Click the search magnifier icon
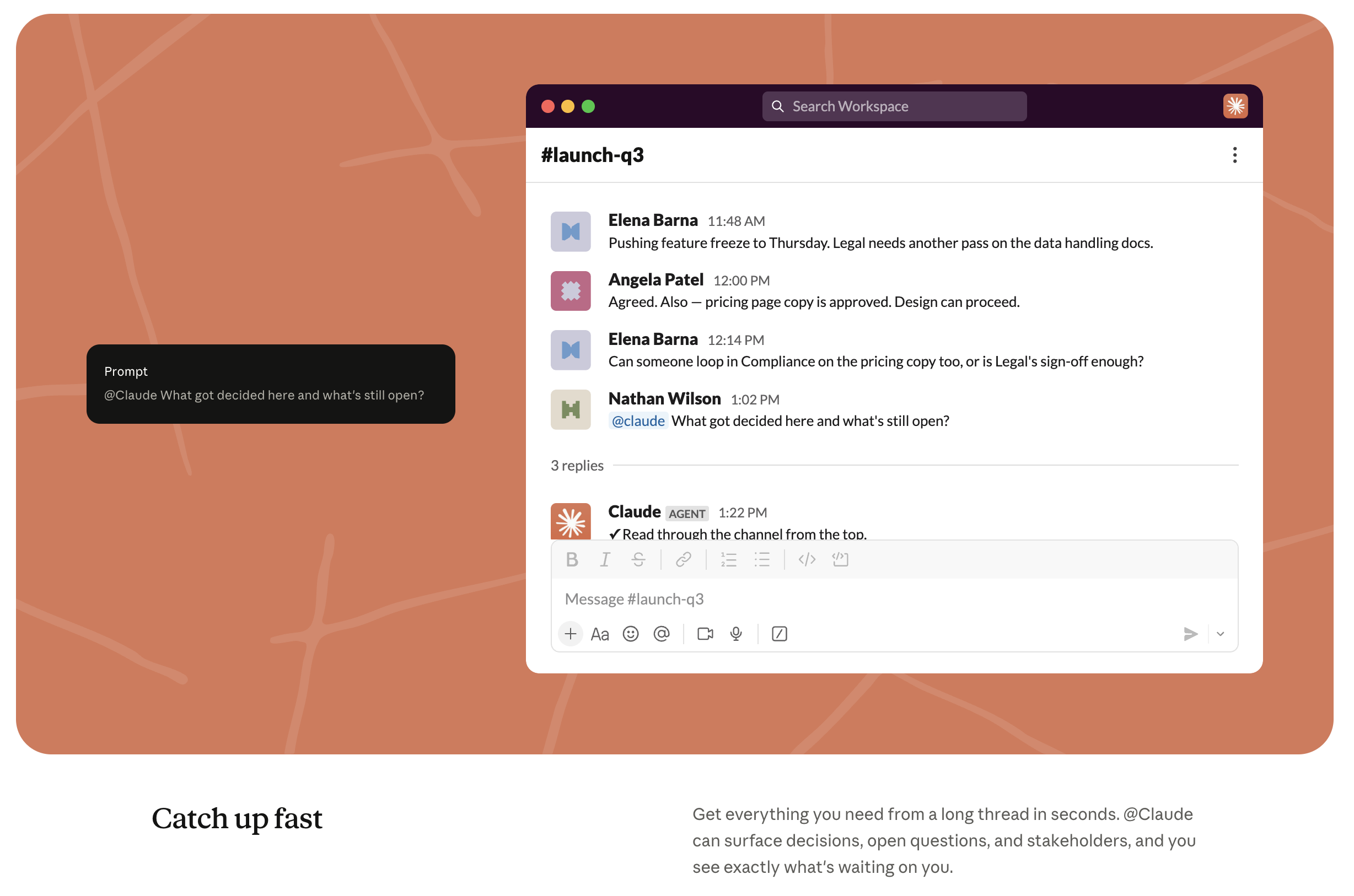This screenshot has width=1354, height=896. click(x=778, y=107)
